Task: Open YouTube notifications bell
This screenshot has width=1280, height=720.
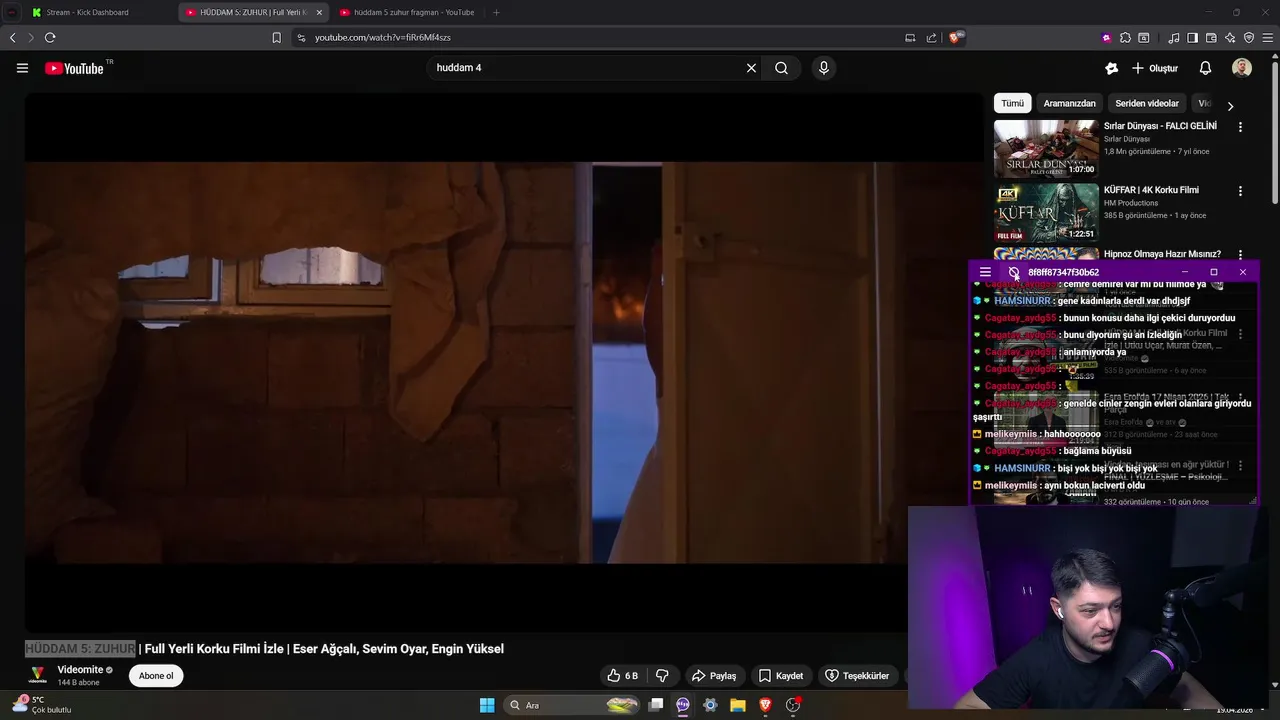Action: pyautogui.click(x=1205, y=68)
